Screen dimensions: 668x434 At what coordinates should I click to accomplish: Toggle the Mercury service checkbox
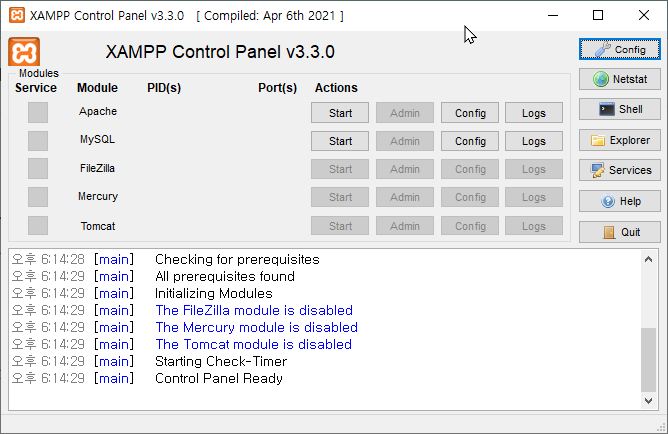point(38,197)
